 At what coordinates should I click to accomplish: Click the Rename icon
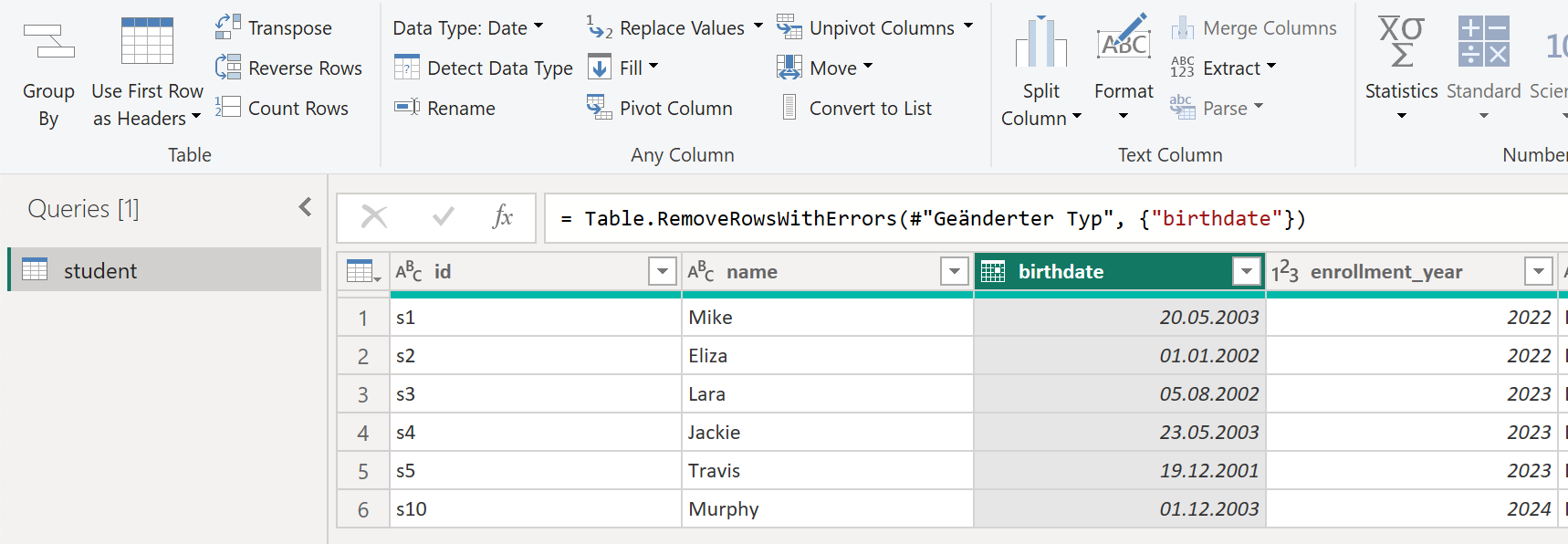[407, 108]
